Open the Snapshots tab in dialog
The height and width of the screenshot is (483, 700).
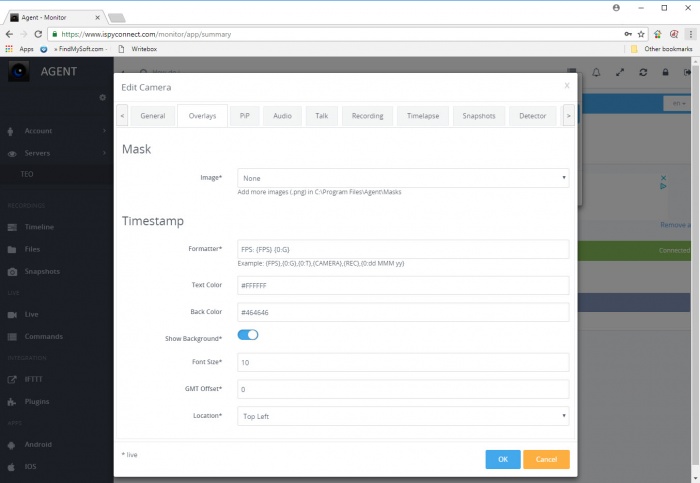(x=479, y=116)
